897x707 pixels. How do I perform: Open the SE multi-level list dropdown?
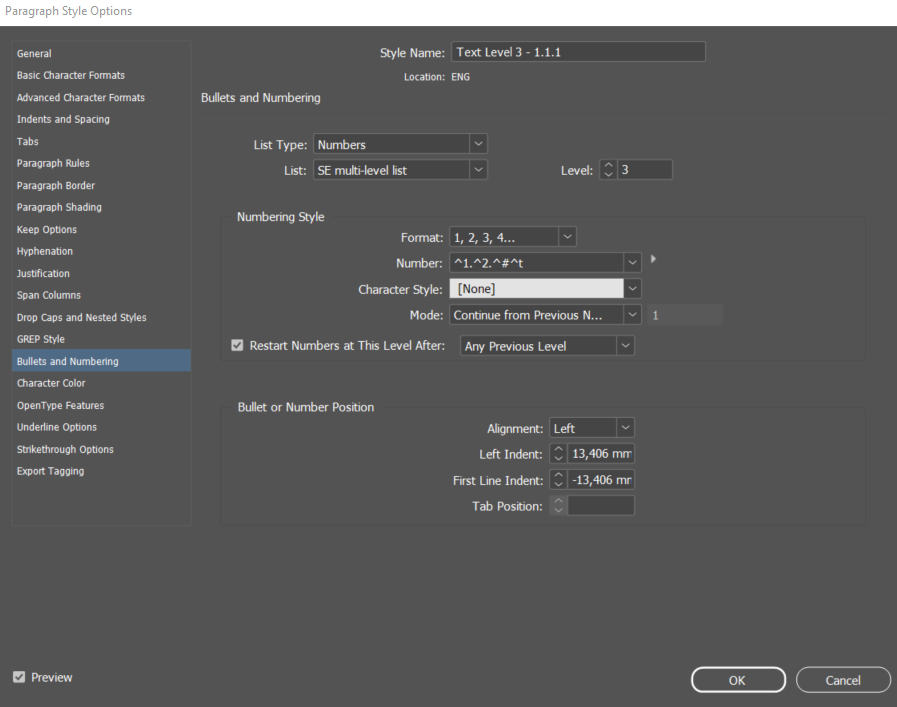pos(477,169)
